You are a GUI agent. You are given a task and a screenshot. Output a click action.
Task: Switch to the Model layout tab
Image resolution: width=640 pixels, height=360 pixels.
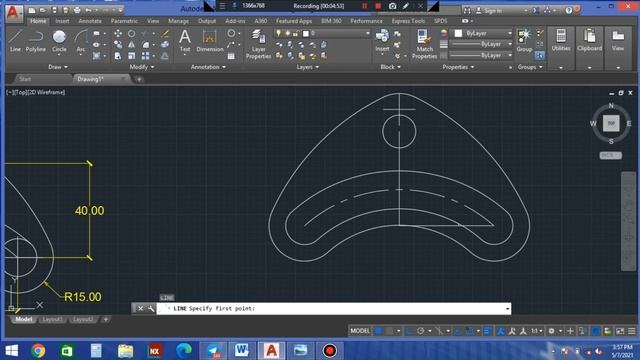pos(24,319)
